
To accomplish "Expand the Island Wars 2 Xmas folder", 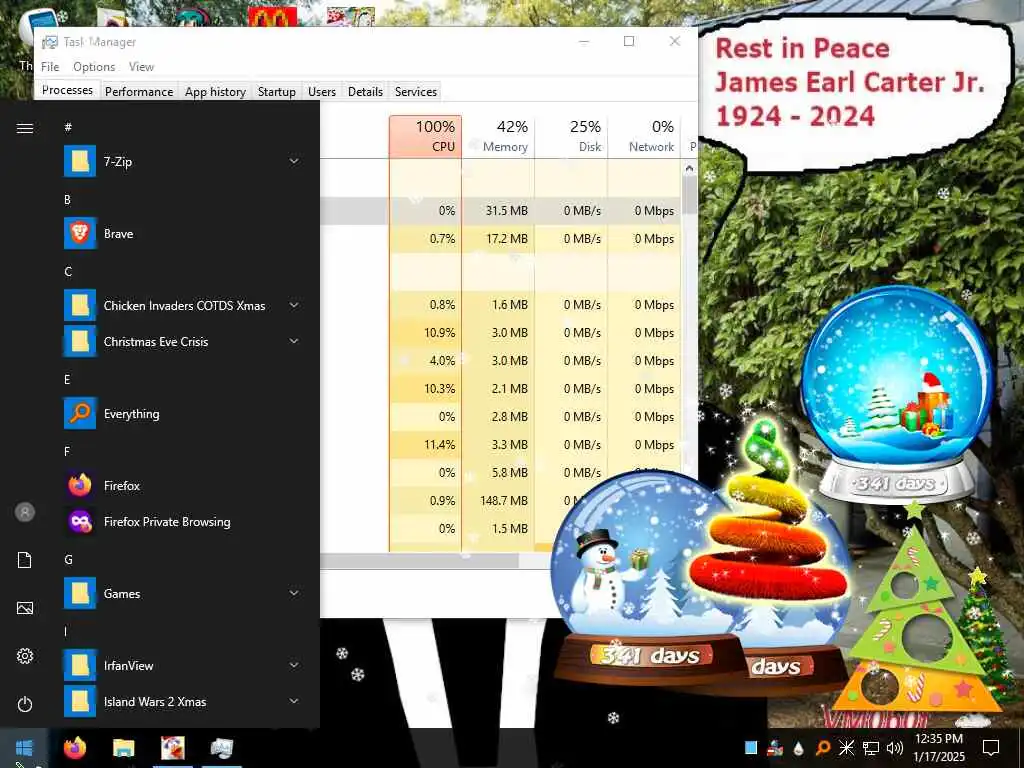I will [x=294, y=701].
